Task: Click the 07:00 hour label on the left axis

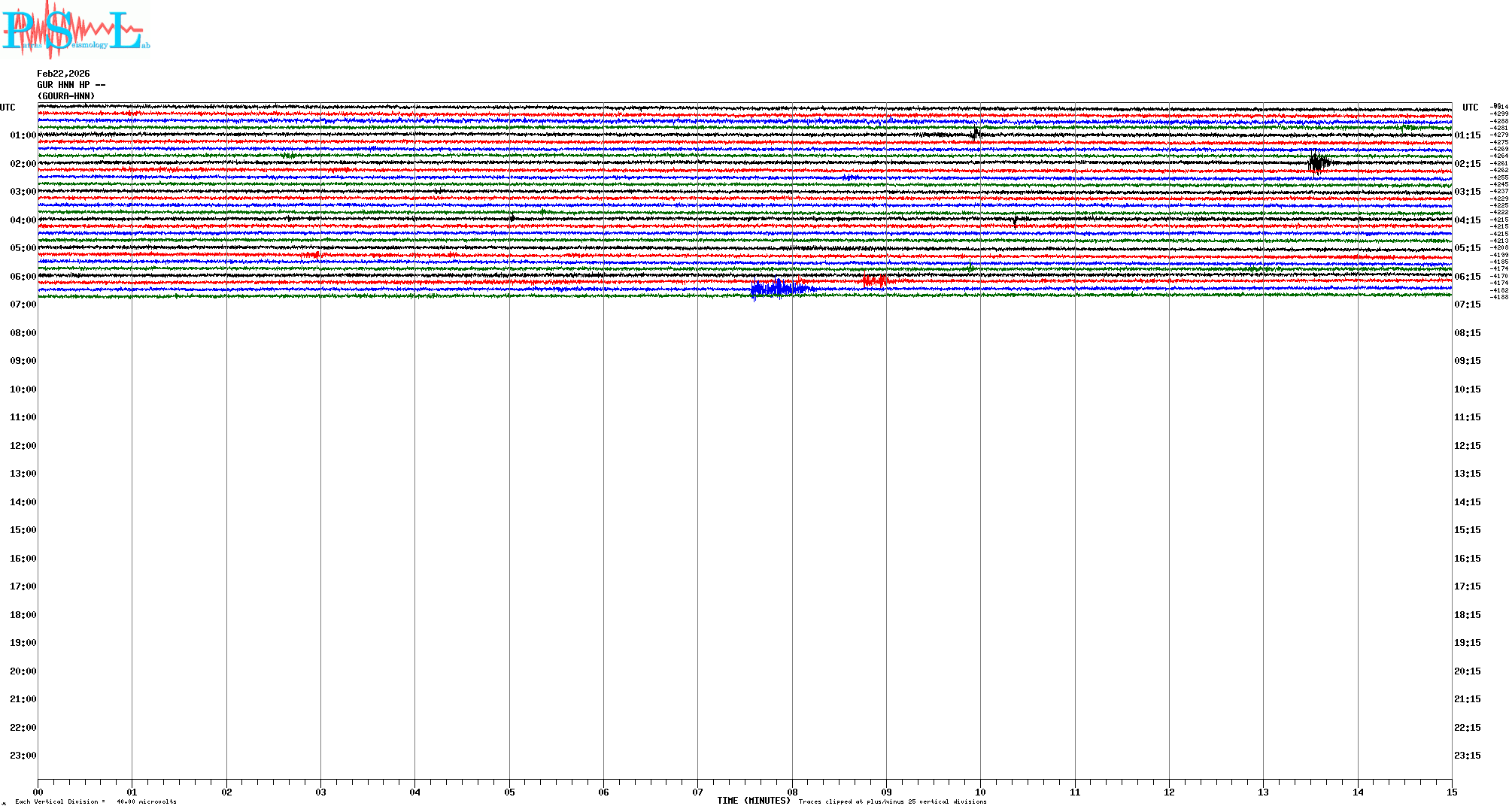Action: (x=23, y=304)
